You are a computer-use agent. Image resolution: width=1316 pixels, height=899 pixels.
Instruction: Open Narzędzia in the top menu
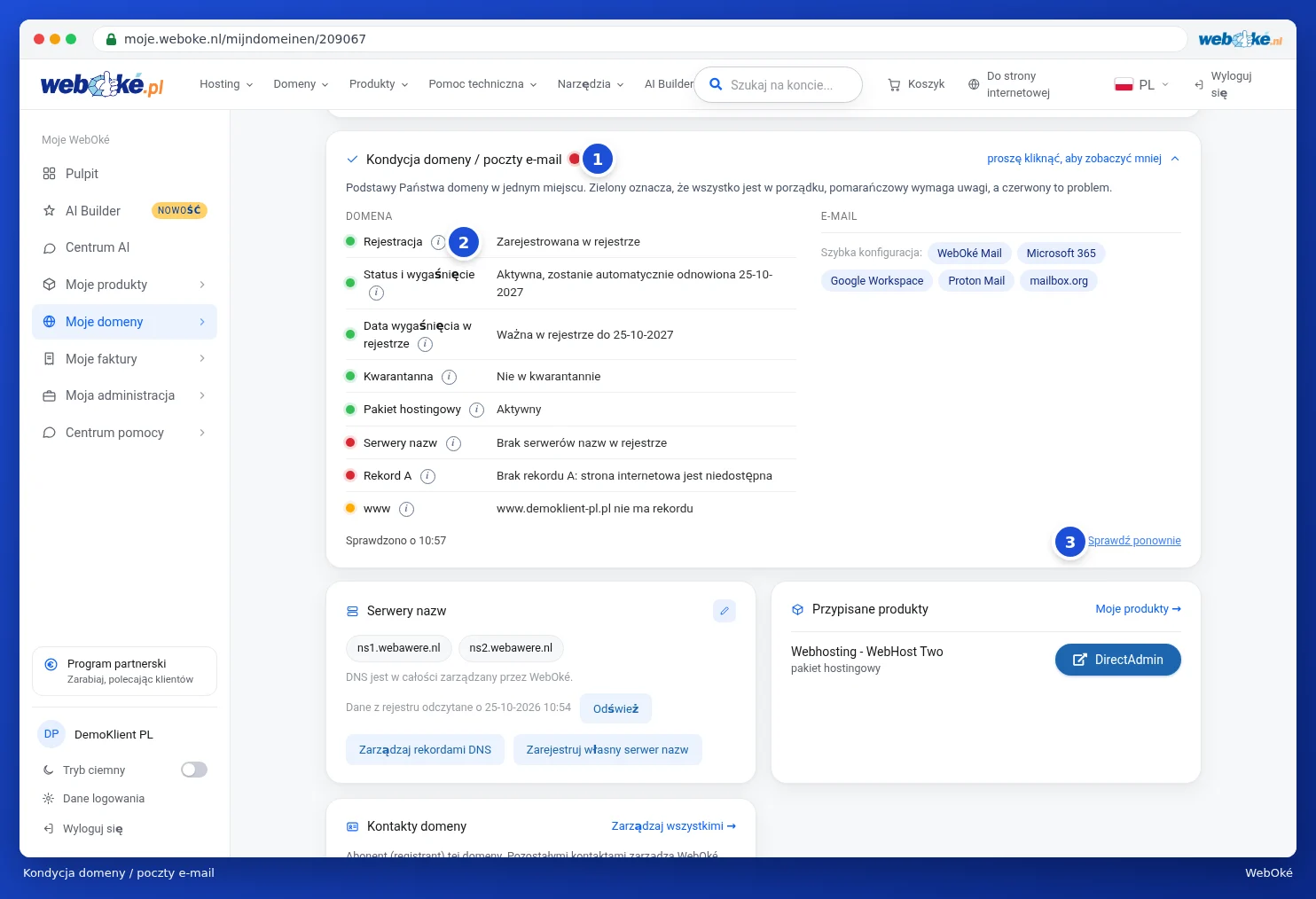pos(591,84)
